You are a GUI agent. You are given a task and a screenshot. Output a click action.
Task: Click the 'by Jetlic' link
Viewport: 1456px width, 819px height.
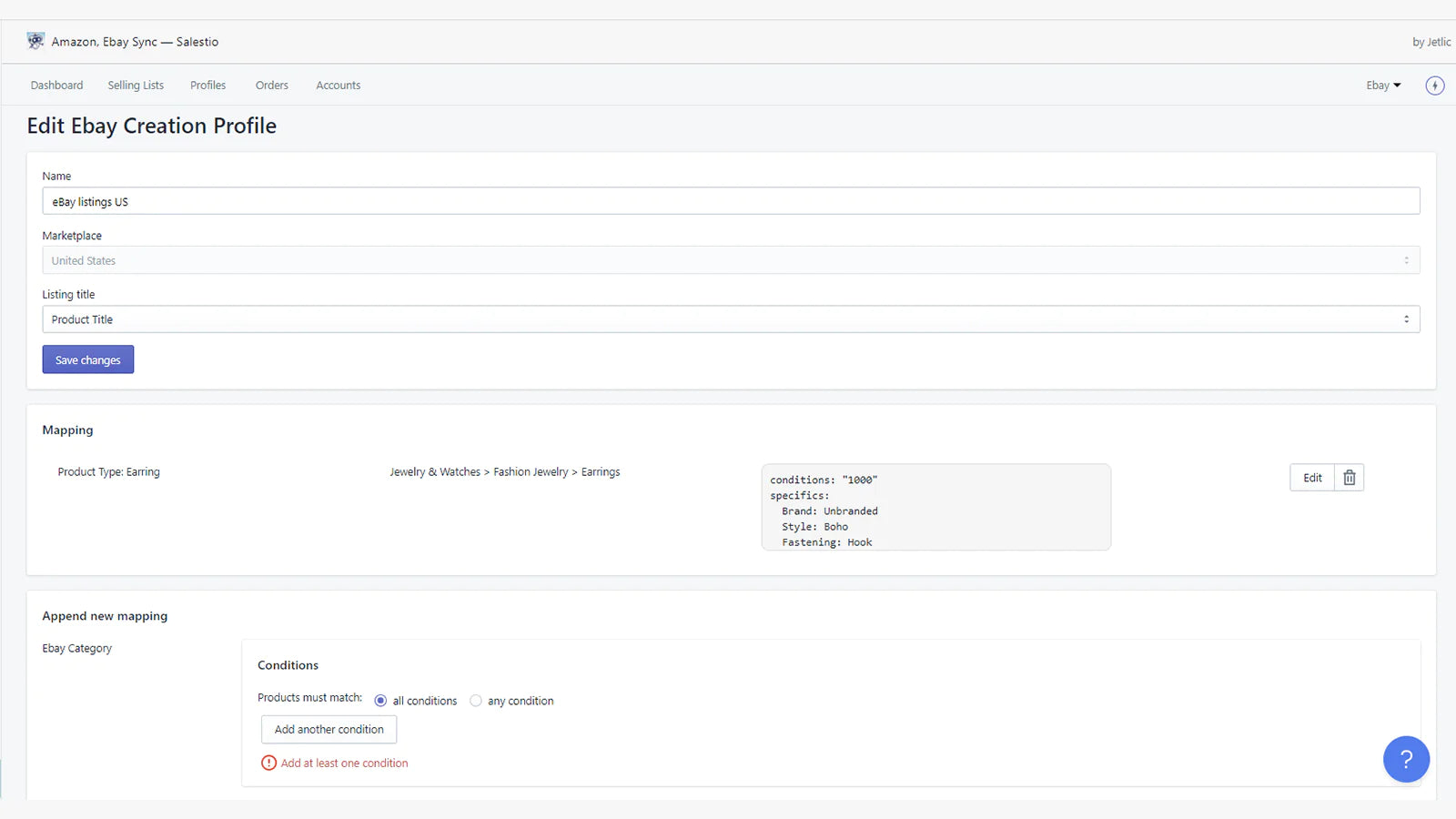[1430, 42]
